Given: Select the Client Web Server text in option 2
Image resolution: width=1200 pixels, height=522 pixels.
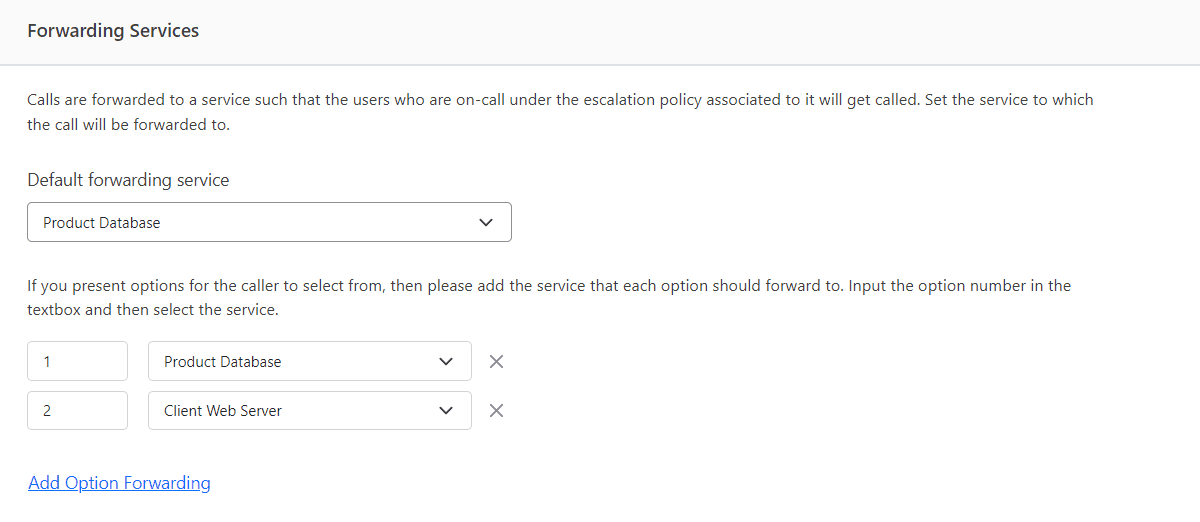Looking at the screenshot, I should (223, 411).
